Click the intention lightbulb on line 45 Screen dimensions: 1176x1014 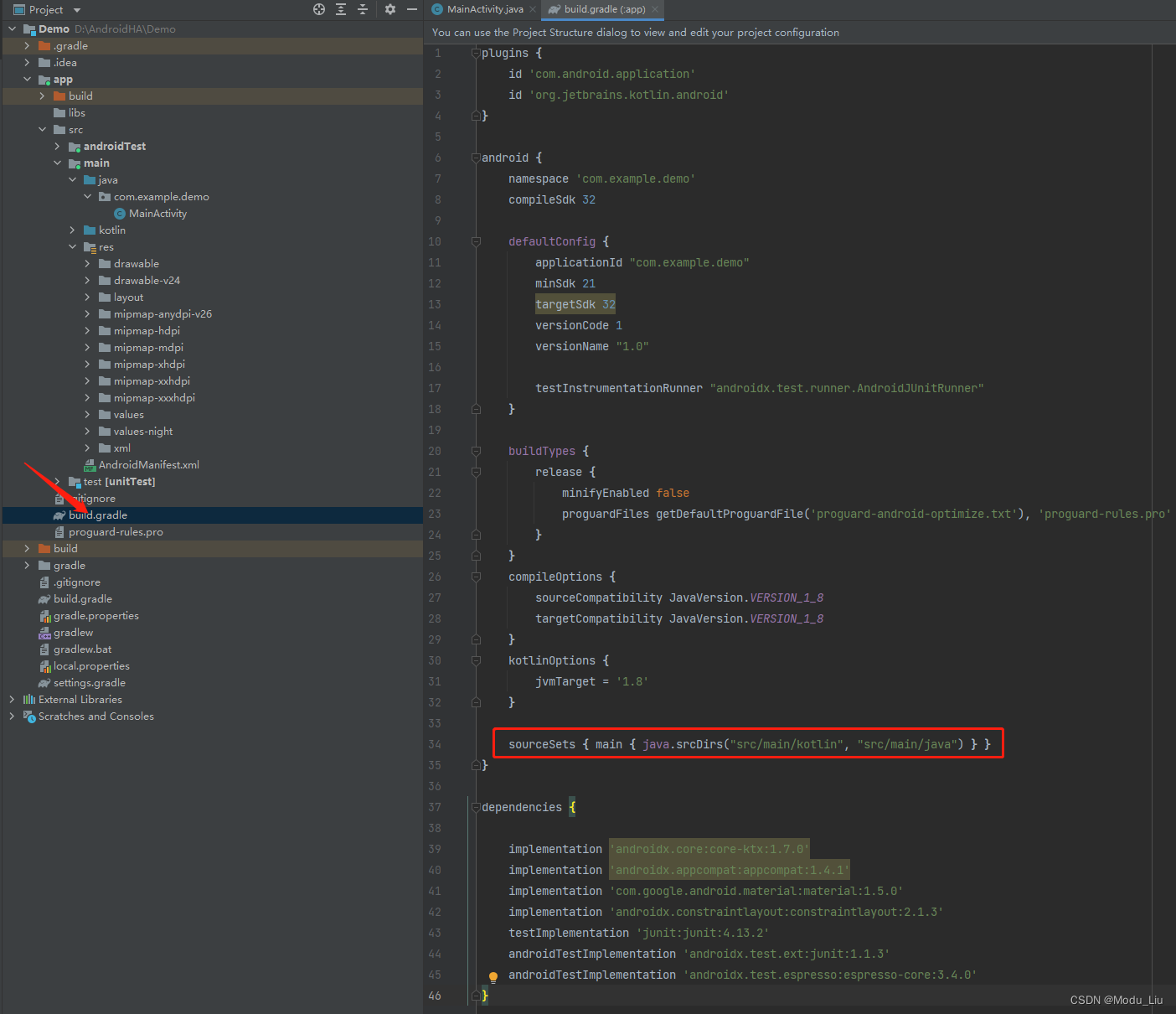coord(493,977)
